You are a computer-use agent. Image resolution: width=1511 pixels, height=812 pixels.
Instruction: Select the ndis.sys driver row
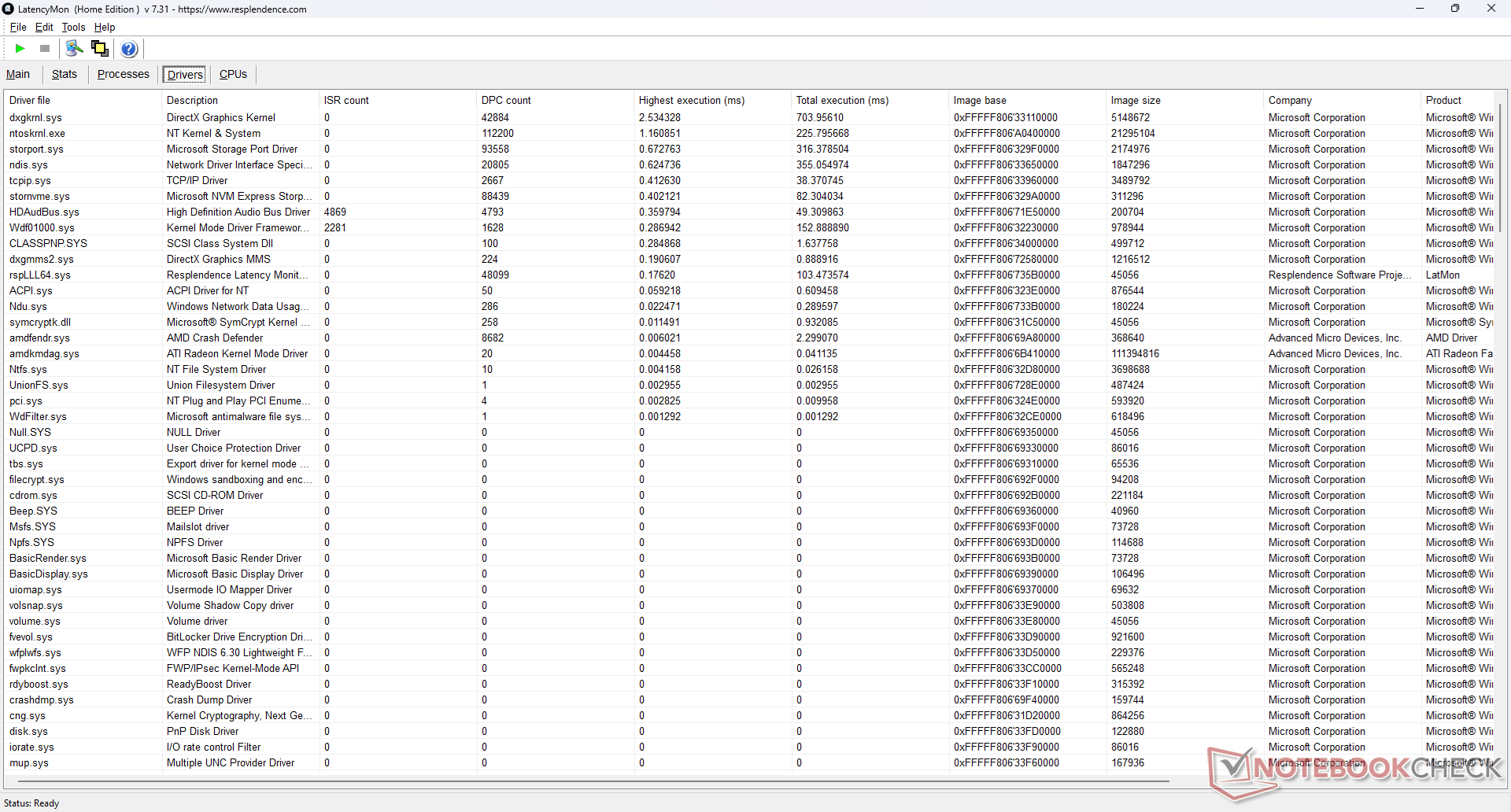pyautogui.click(x=749, y=164)
